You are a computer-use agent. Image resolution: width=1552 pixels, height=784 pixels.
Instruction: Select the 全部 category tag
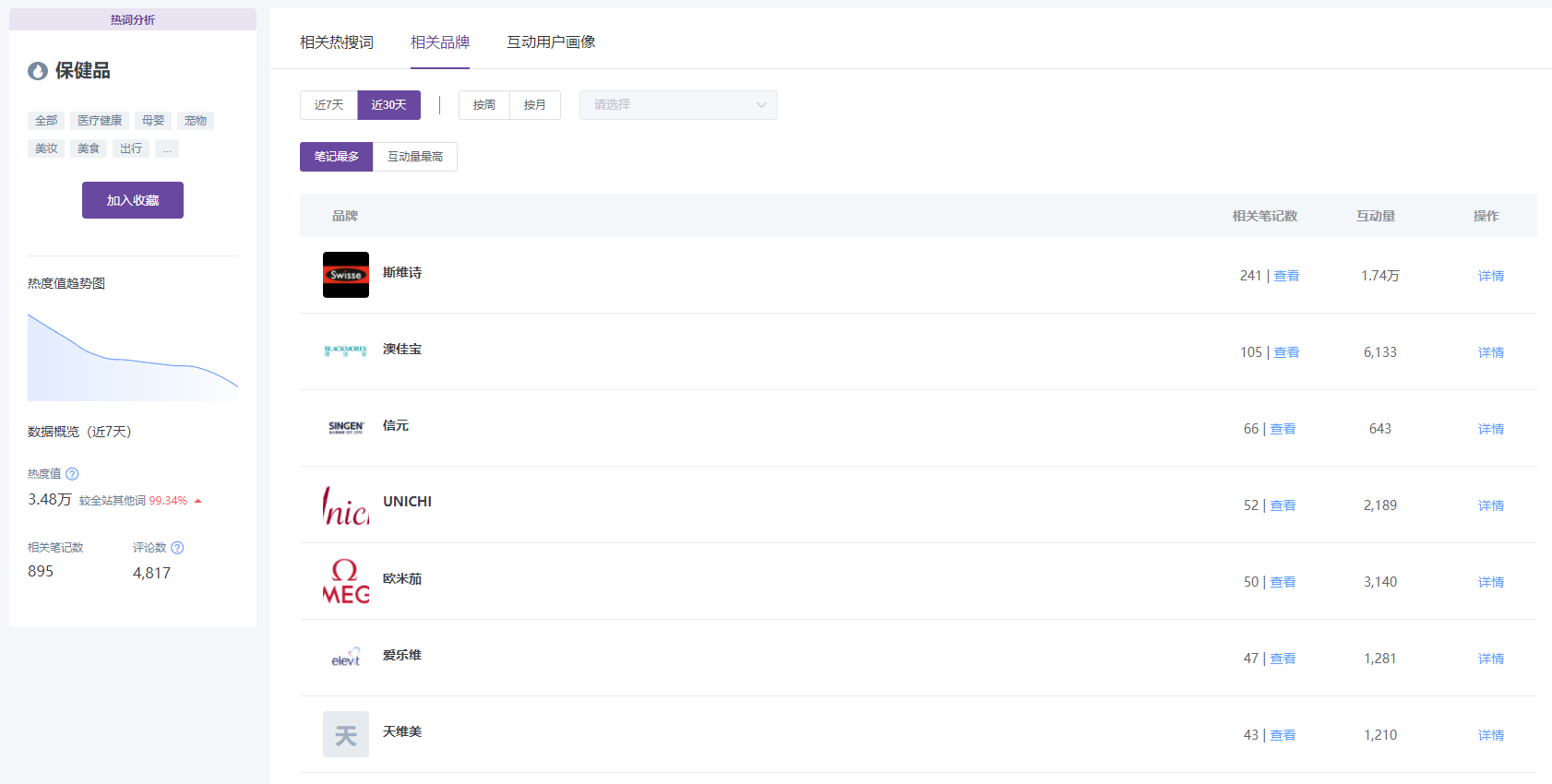(x=46, y=121)
